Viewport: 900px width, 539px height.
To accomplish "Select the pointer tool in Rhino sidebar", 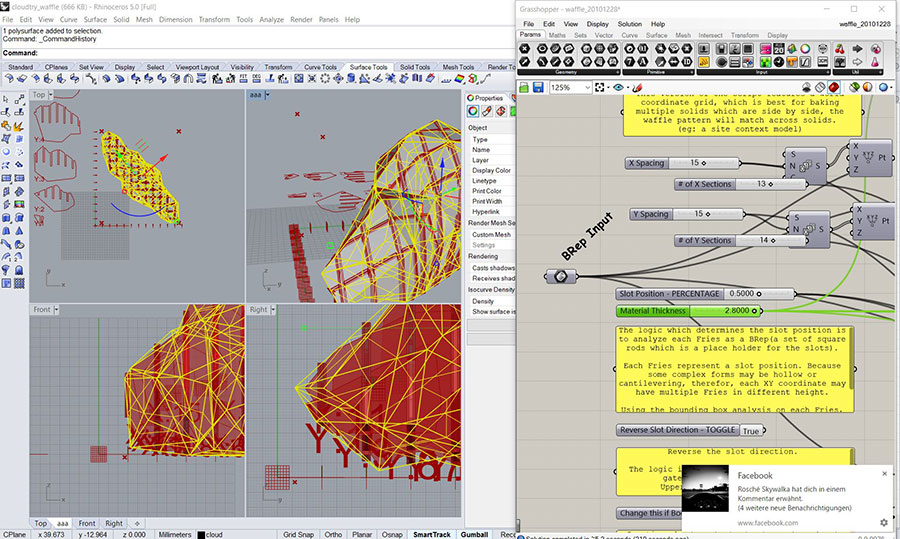I will click(x=6, y=99).
